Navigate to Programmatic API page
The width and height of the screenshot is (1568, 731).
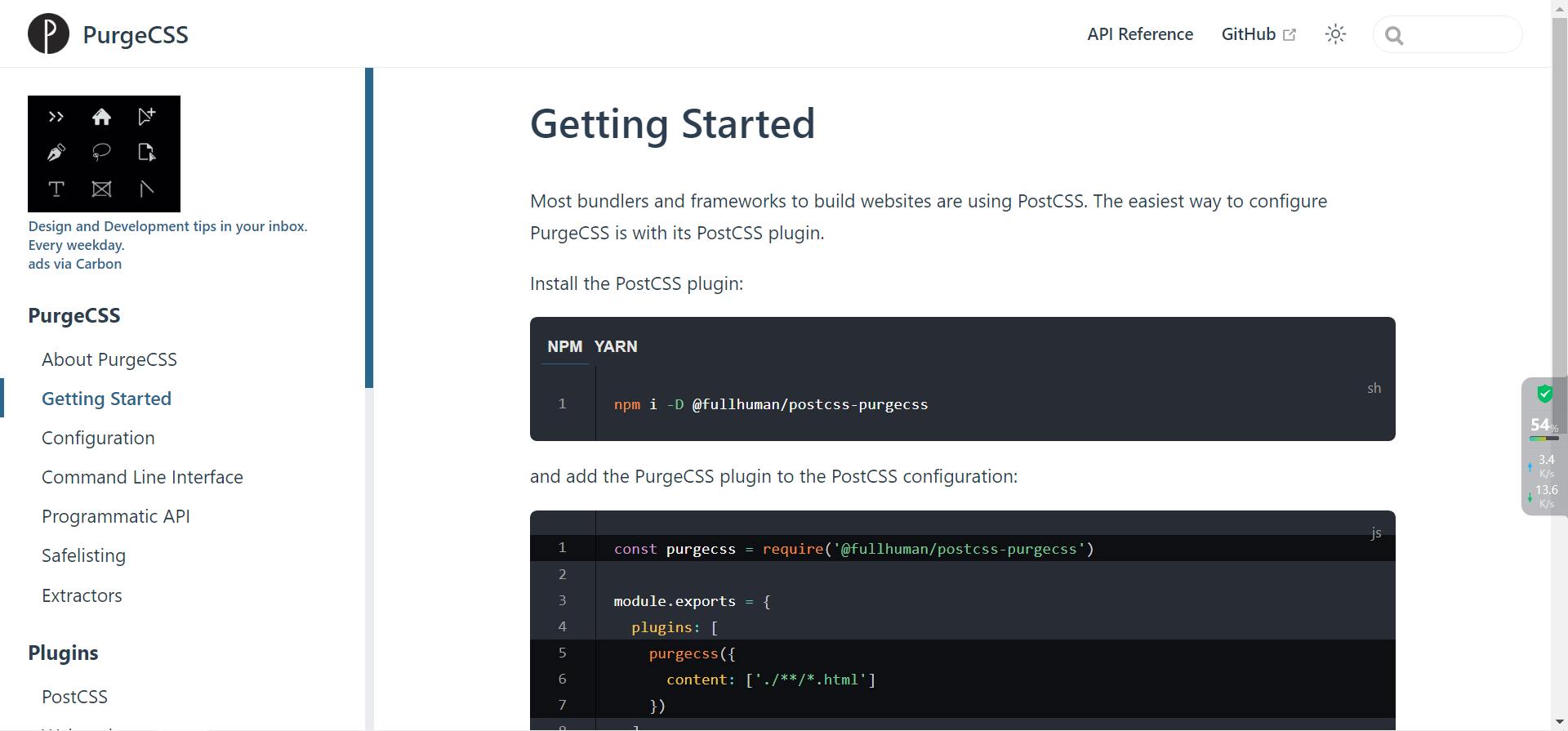tap(115, 516)
